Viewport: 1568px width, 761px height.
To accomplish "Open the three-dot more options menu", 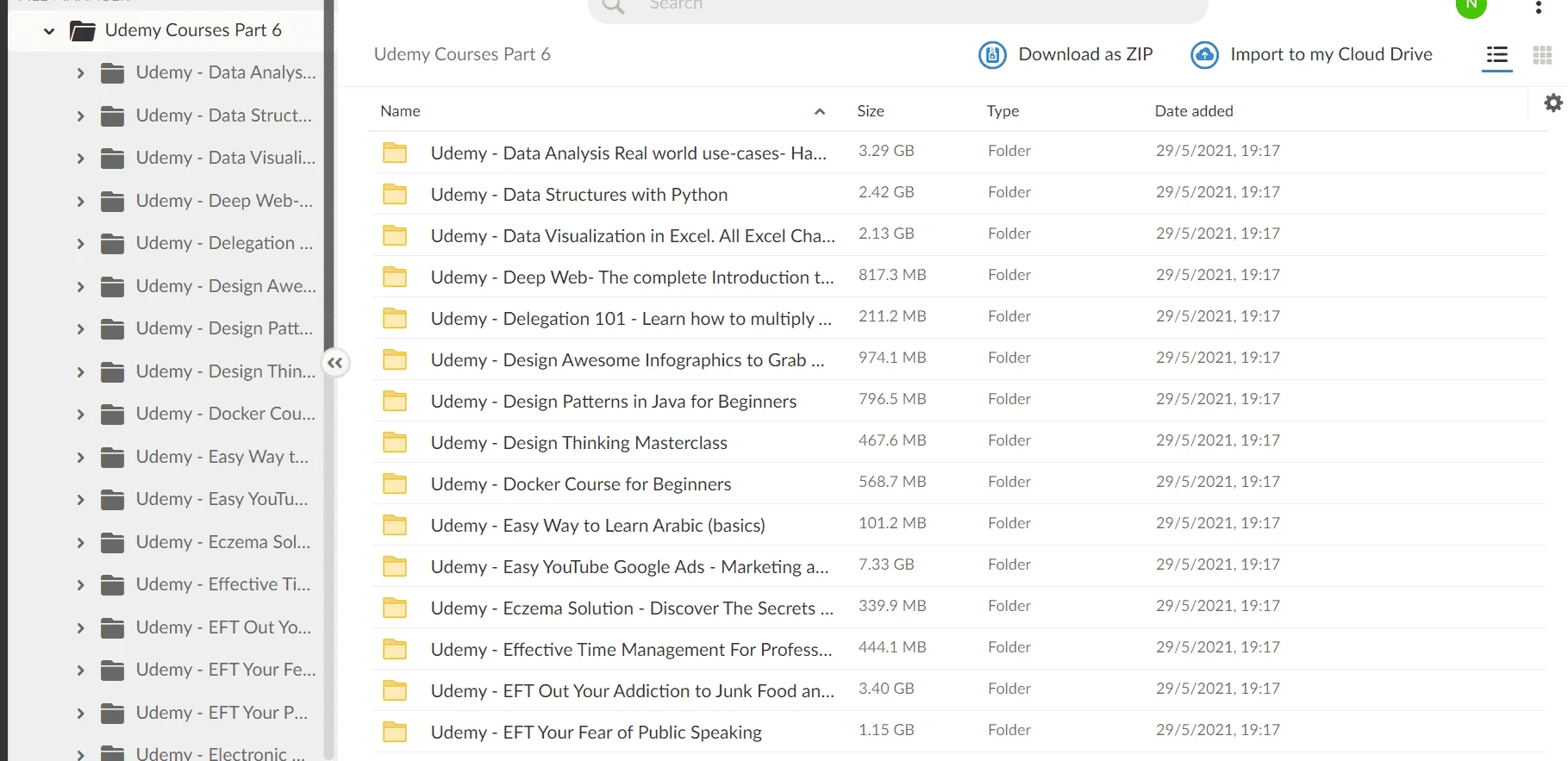I will point(1539,7).
